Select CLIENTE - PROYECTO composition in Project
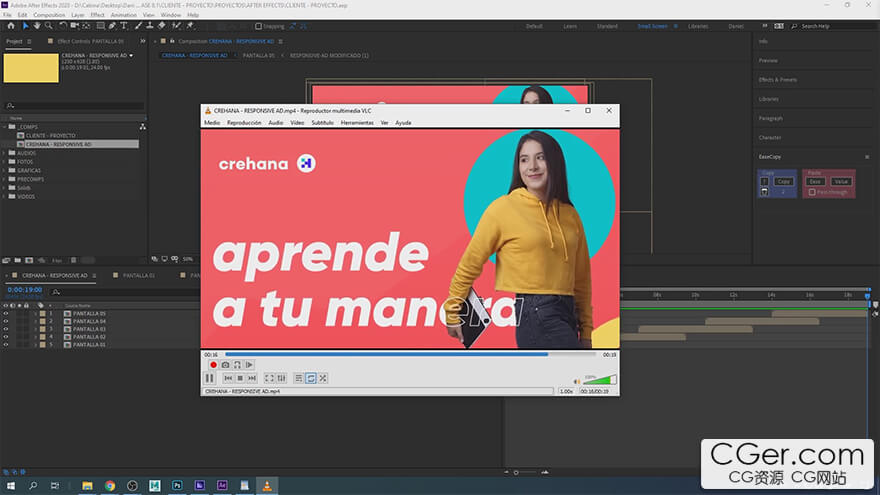Image resolution: width=880 pixels, height=495 pixels. click(x=51, y=135)
